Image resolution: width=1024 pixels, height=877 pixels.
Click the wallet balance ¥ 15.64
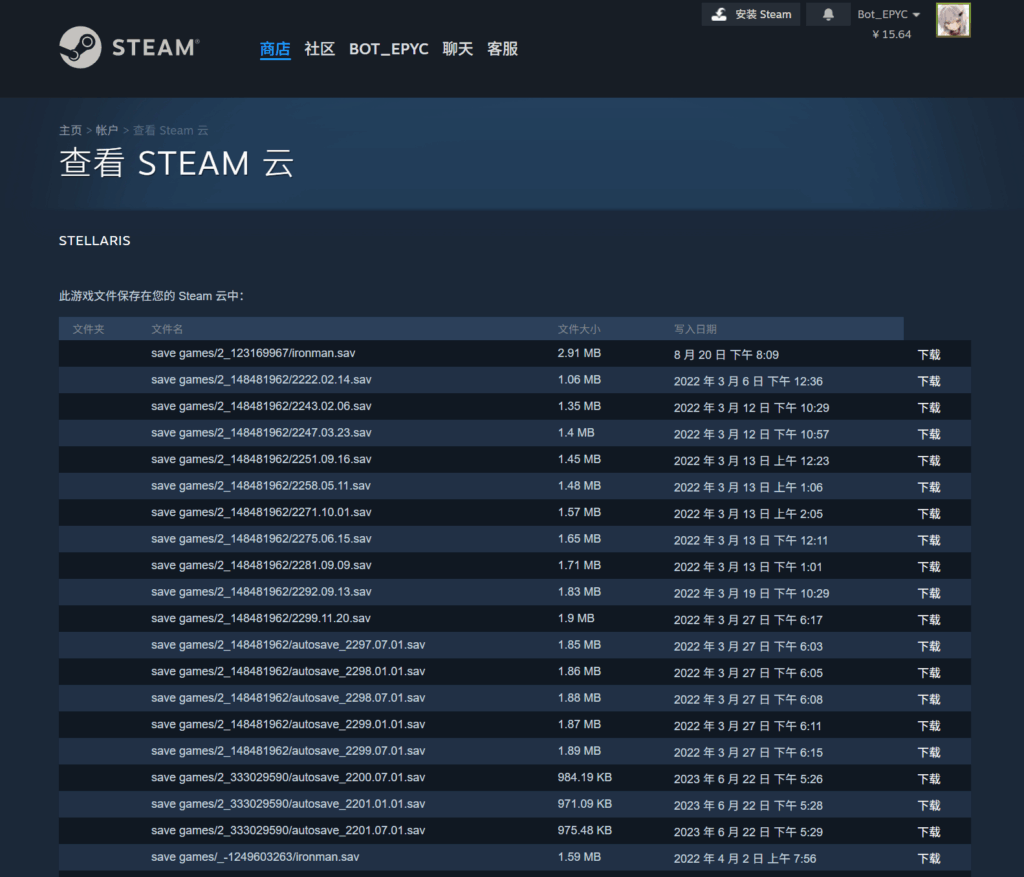click(891, 34)
